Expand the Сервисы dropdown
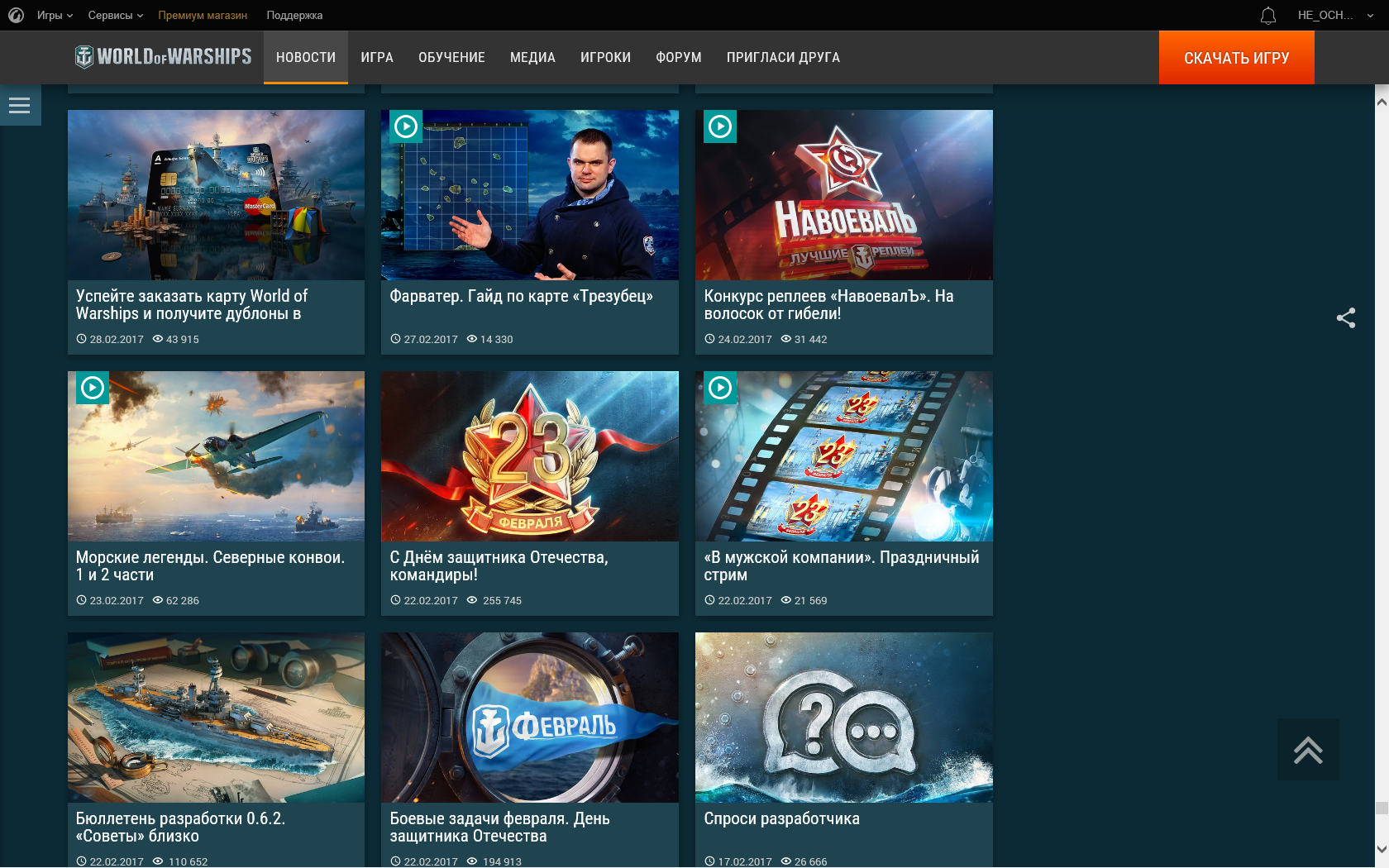1389x868 pixels. tap(116, 15)
